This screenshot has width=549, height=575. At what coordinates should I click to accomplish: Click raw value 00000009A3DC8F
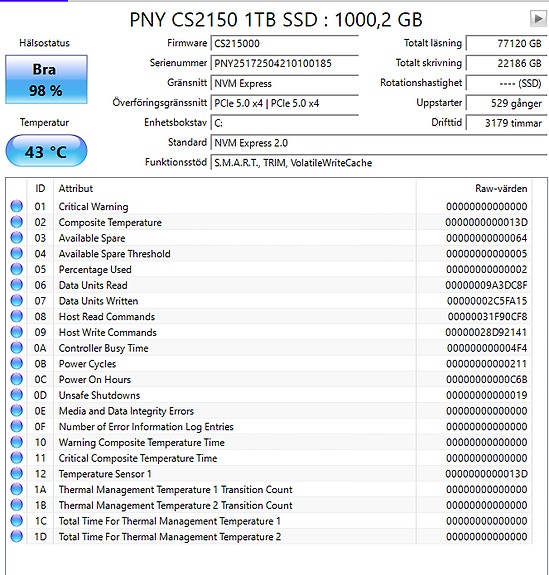pyautogui.click(x=486, y=285)
